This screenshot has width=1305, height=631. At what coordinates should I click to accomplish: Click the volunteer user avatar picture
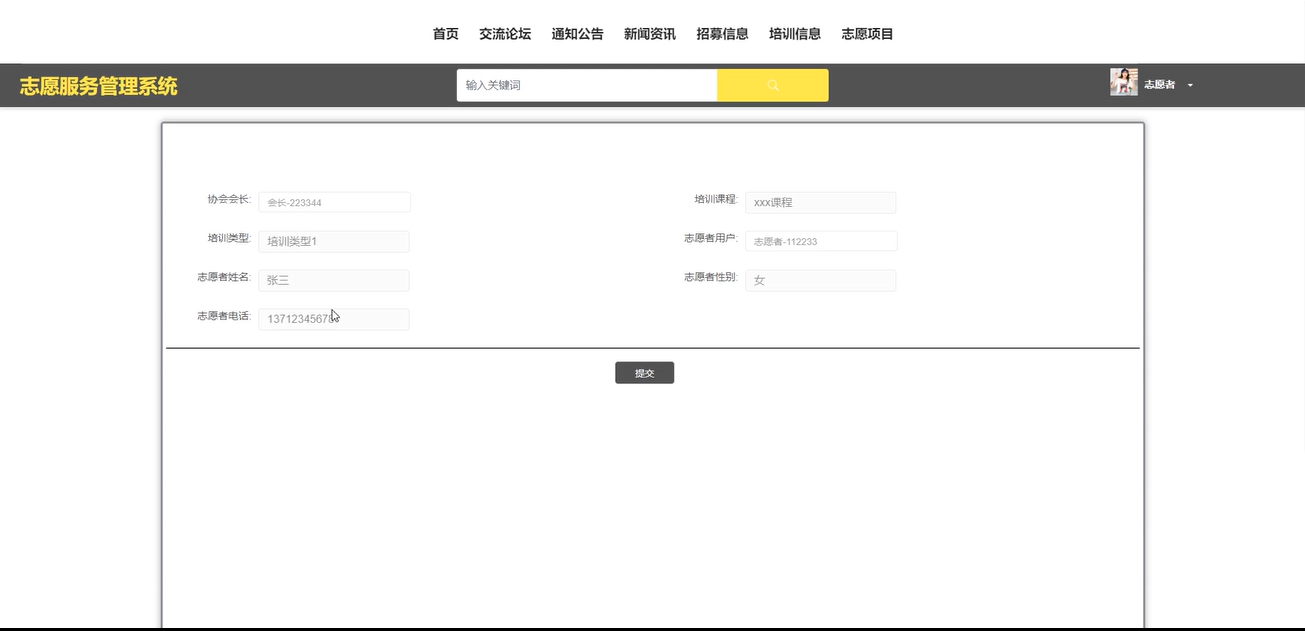tap(1123, 82)
